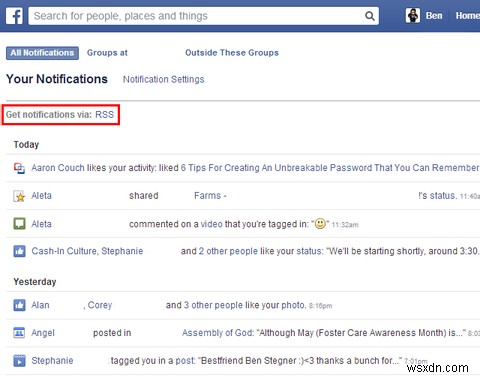480x378 pixels.
Task: Switch to Outside These Groups tab
Action: [232, 53]
